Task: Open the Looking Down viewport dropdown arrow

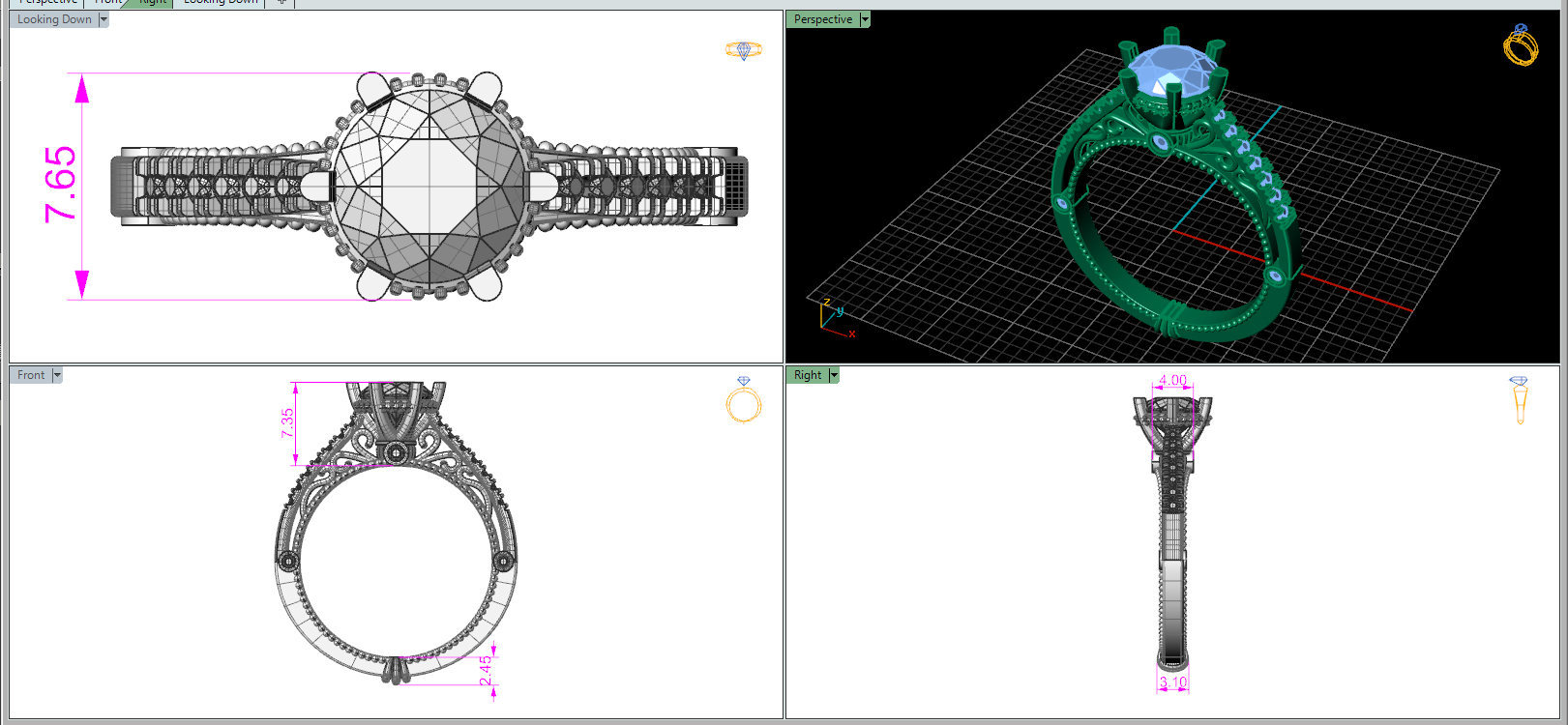Action: point(104,19)
